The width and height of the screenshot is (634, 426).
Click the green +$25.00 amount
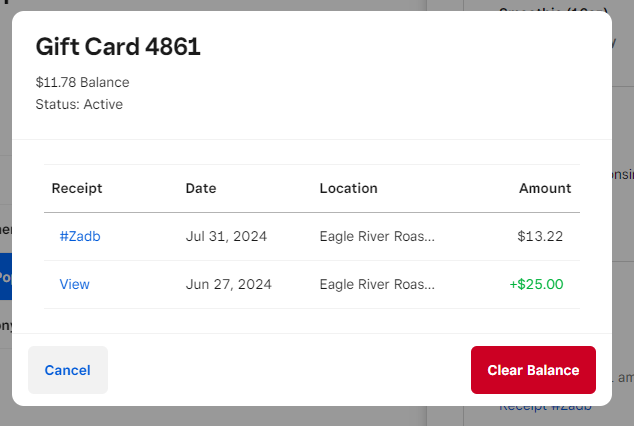(x=536, y=284)
